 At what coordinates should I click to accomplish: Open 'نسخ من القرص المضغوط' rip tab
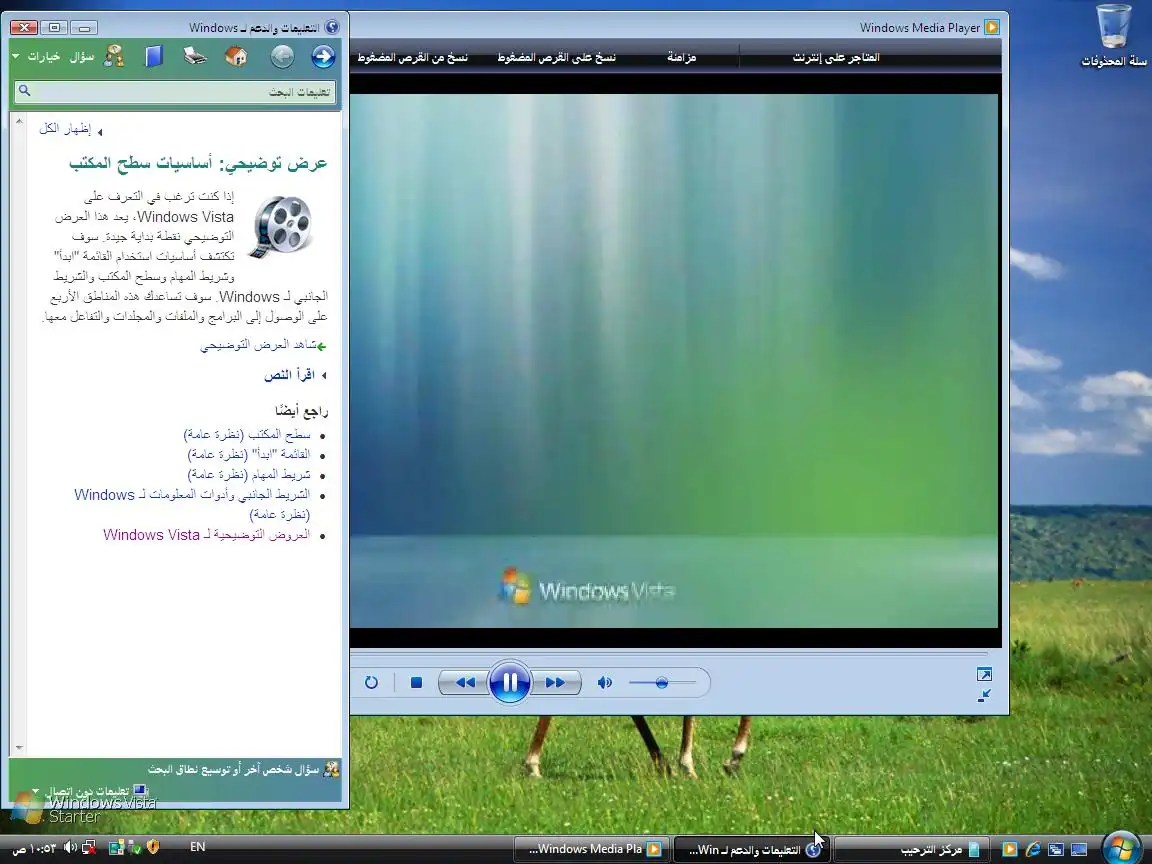[412, 57]
